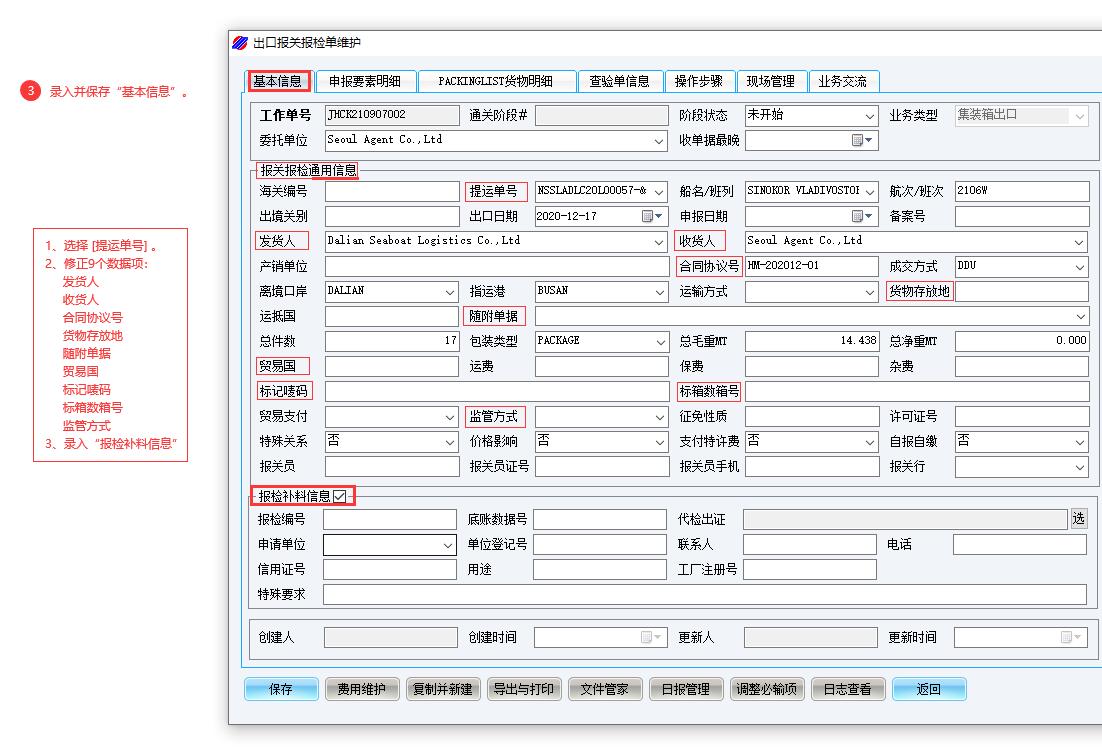Open the 查验单信息 tab

(619, 82)
